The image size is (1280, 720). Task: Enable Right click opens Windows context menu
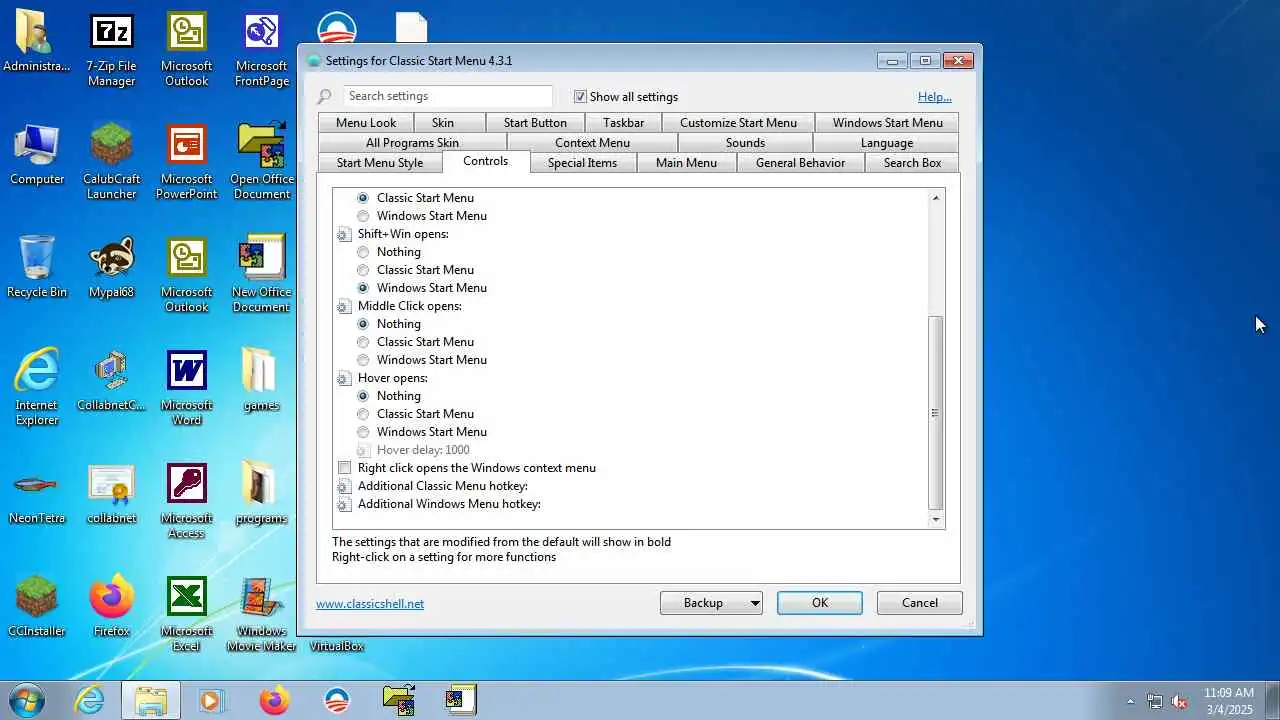[344, 468]
